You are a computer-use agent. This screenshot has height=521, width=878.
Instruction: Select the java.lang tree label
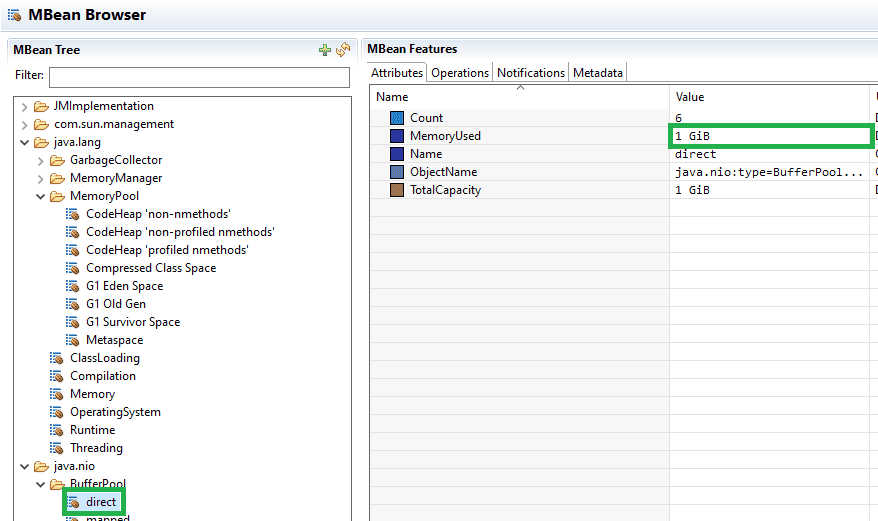click(77, 142)
